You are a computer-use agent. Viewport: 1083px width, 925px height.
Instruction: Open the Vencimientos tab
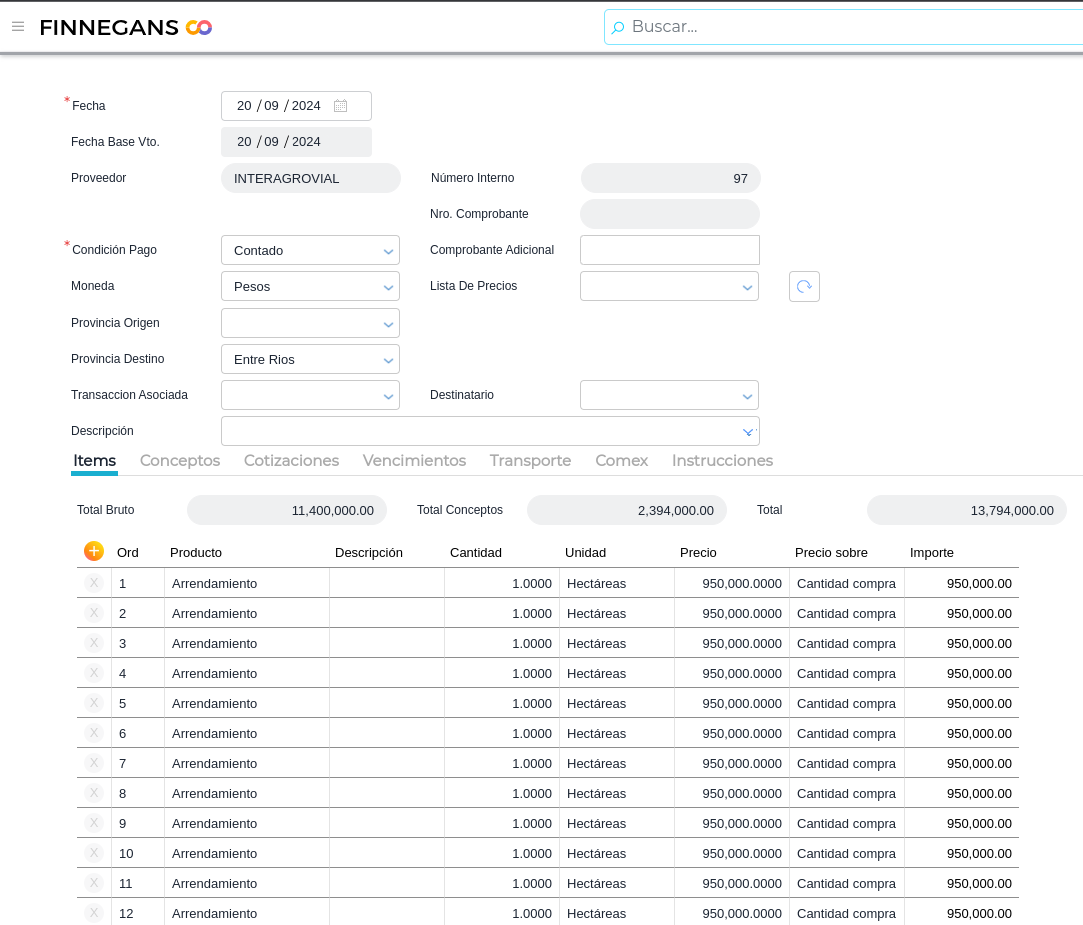coord(414,461)
